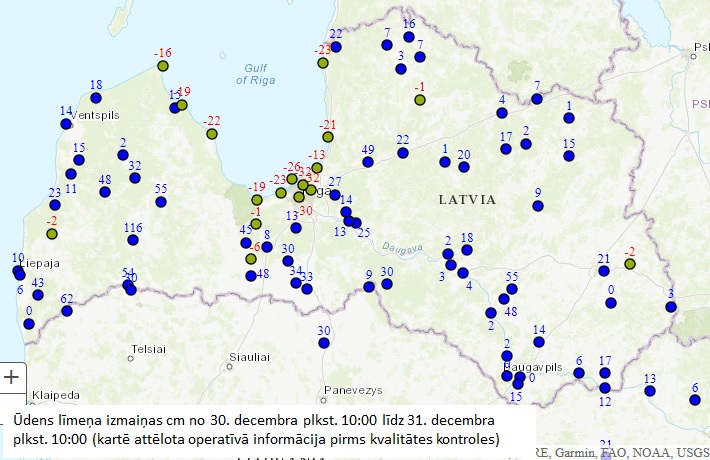
Task: Select the green marker labeled -16
Action: 163,67
